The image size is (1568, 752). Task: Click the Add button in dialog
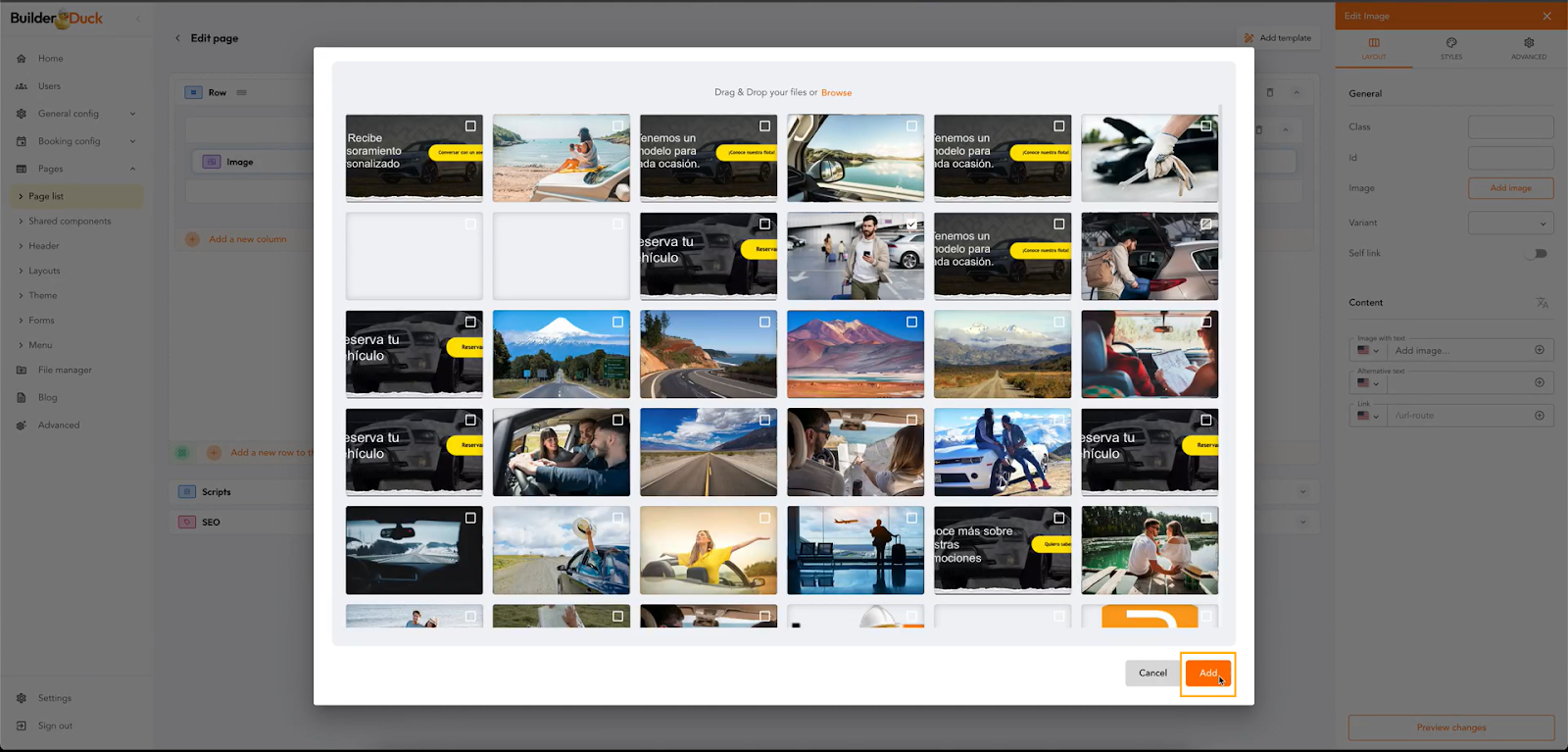1207,673
